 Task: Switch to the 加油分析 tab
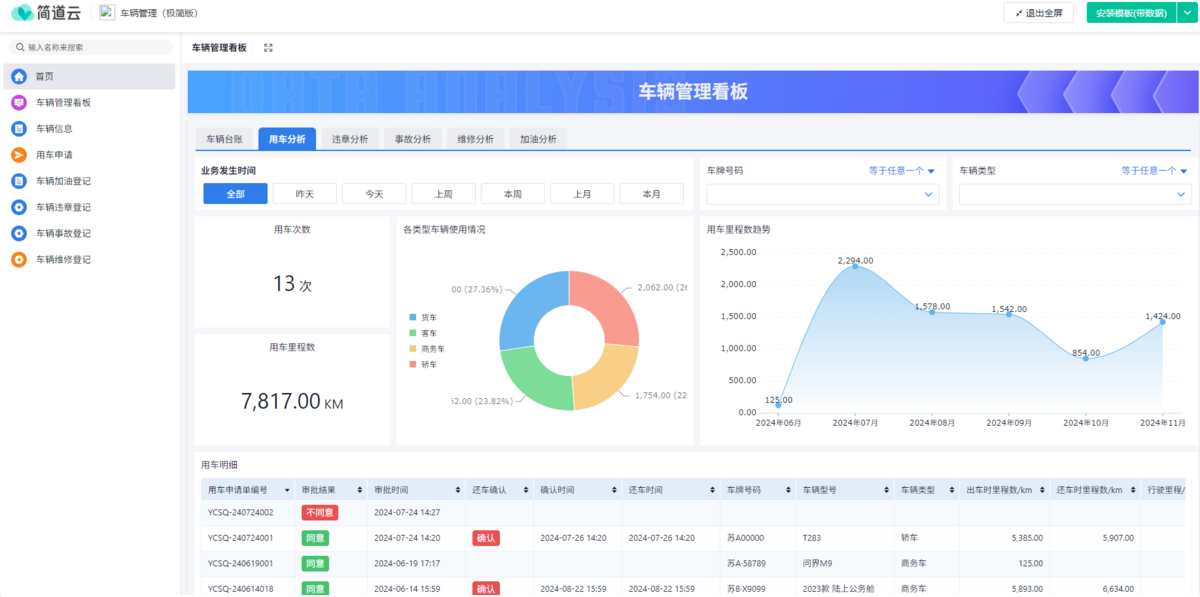[538, 139]
